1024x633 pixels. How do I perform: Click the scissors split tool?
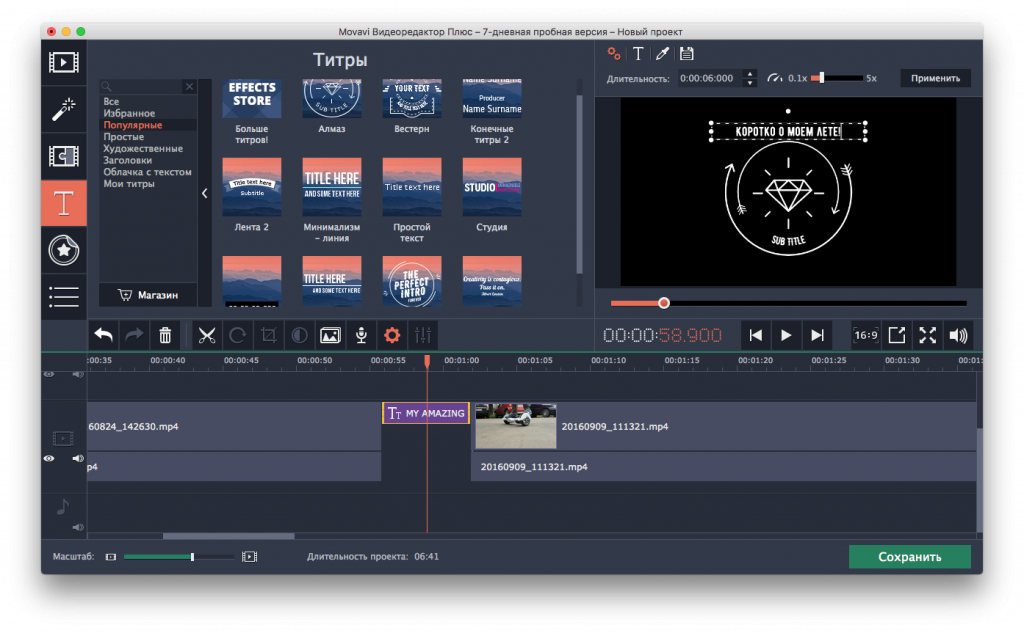[x=207, y=336]
